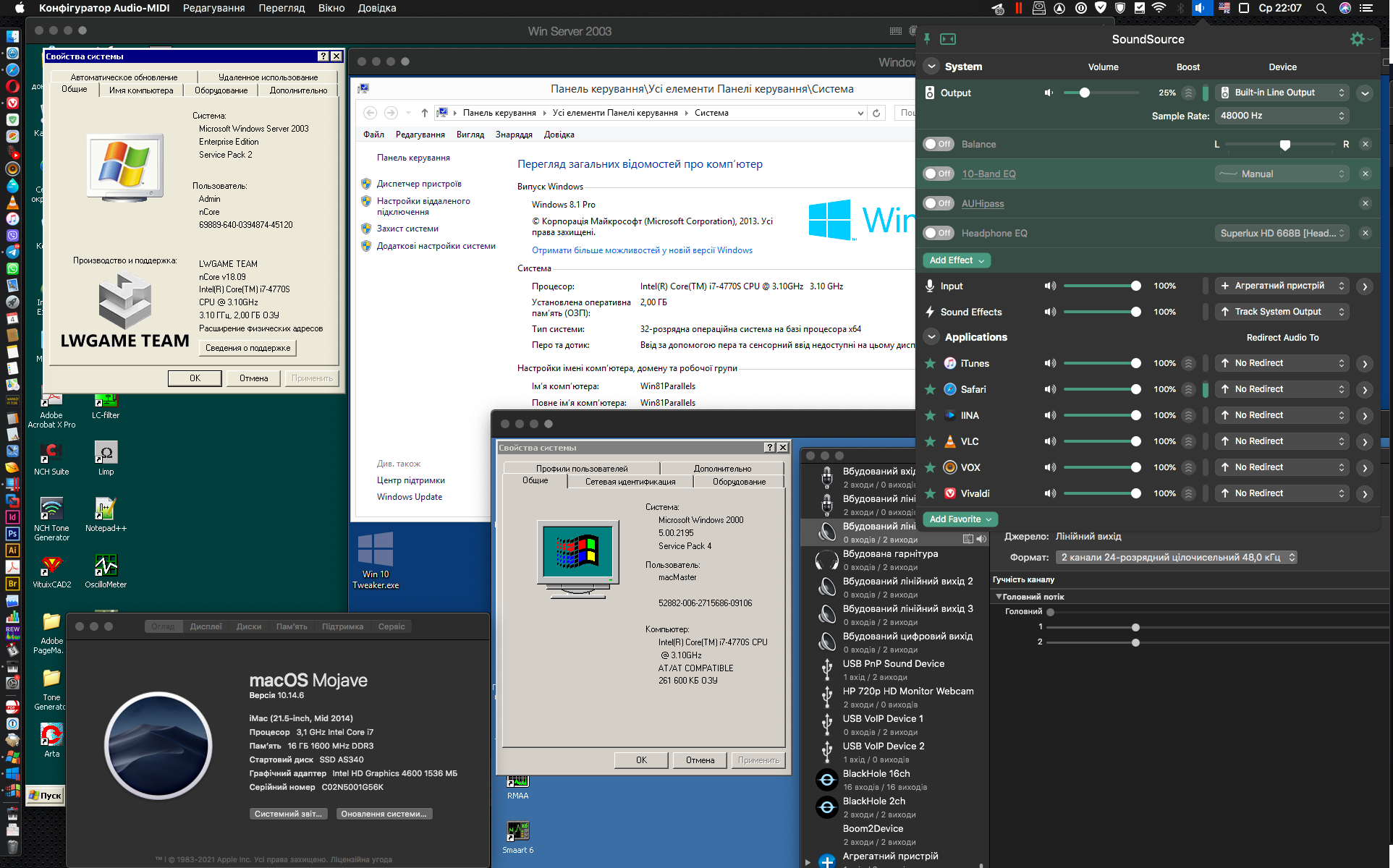The width and height of the screenshot is (1393, 868).
Task: Expand Safari advanced options arrow
Action: (x=1365, y=390)
